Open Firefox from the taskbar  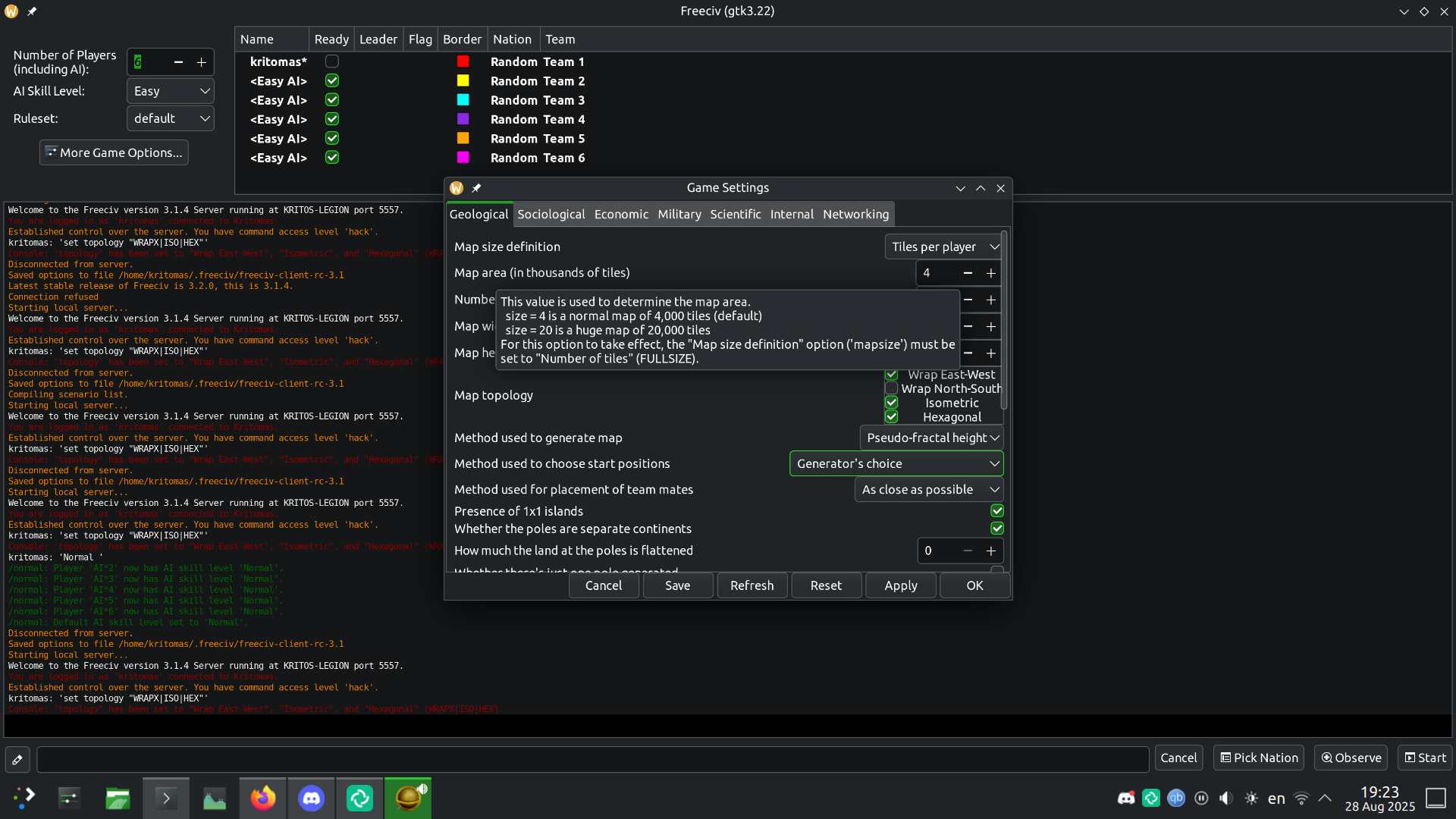tap(263, 799)
